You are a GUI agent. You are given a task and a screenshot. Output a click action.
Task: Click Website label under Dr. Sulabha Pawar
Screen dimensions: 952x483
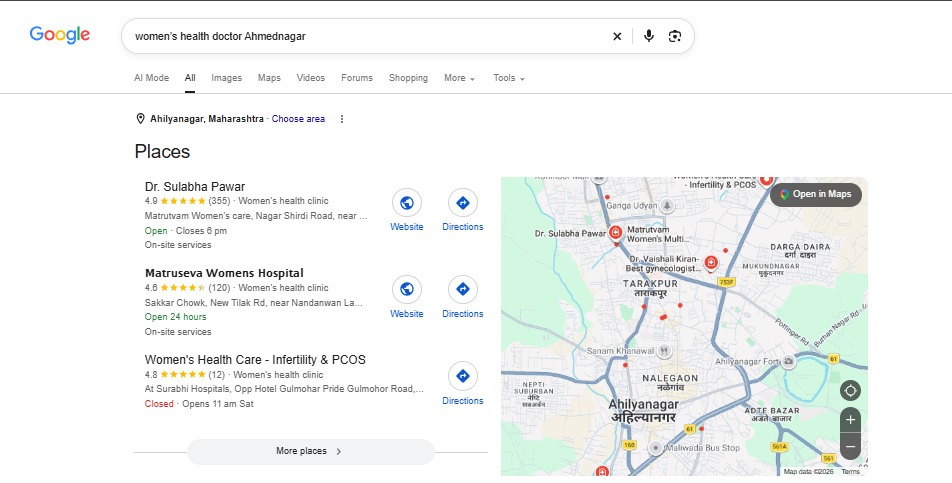point(407,227)
